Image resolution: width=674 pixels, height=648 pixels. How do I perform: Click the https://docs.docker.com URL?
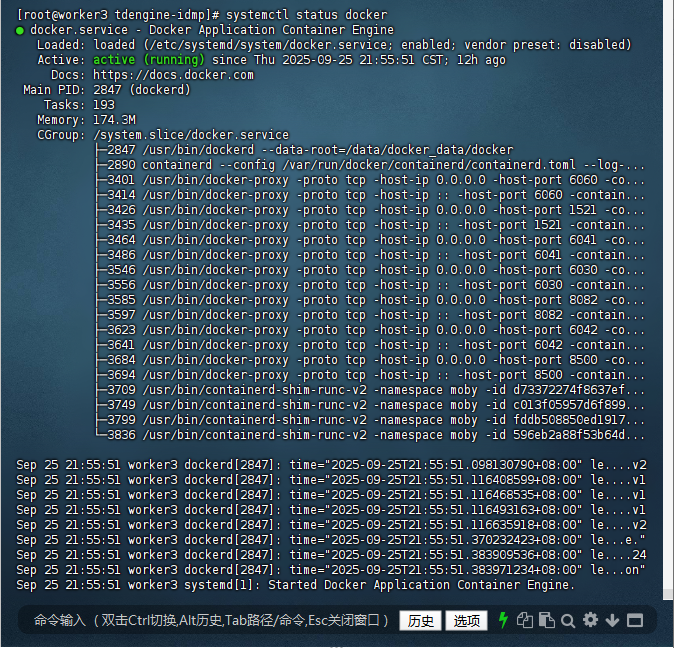click(x=173, y=75)
